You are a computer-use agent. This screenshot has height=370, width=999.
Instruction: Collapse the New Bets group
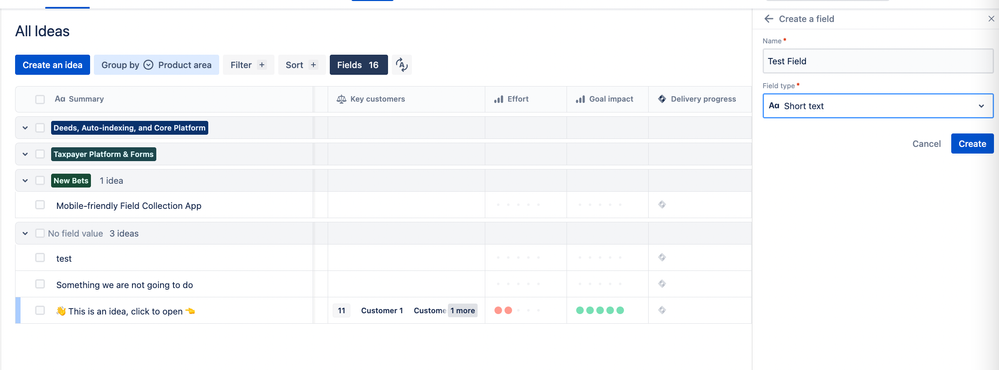[x=25, y=181]
